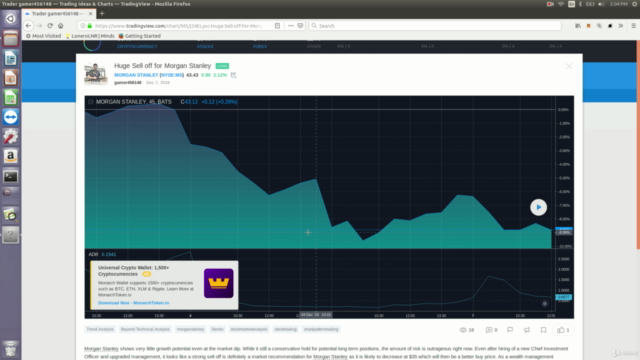Expand the toolbar overflow chevron
This screenshot has height=360, width=640.
point(620,26)
